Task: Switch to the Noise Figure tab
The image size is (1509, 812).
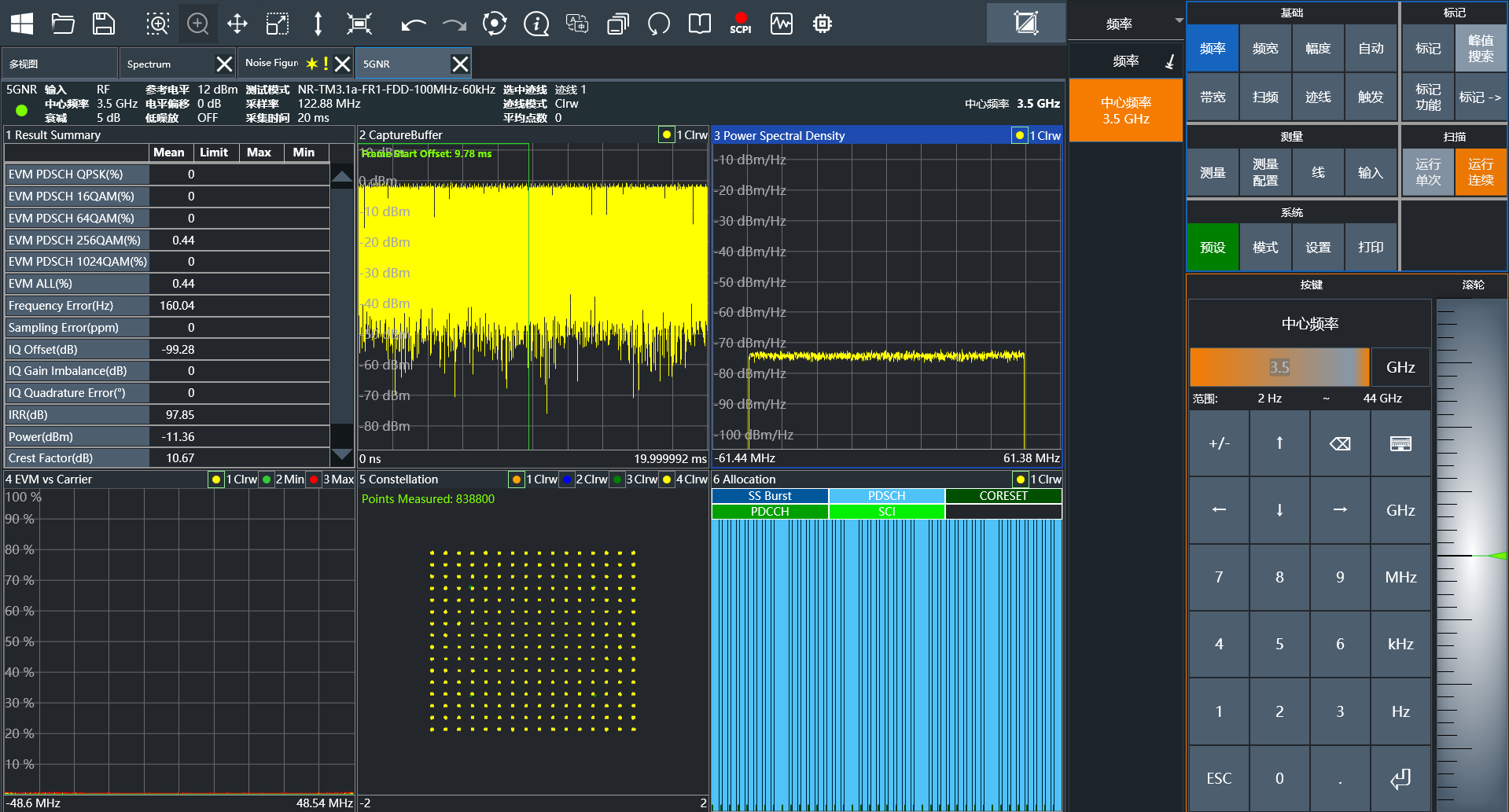Action: coord(271,63)
